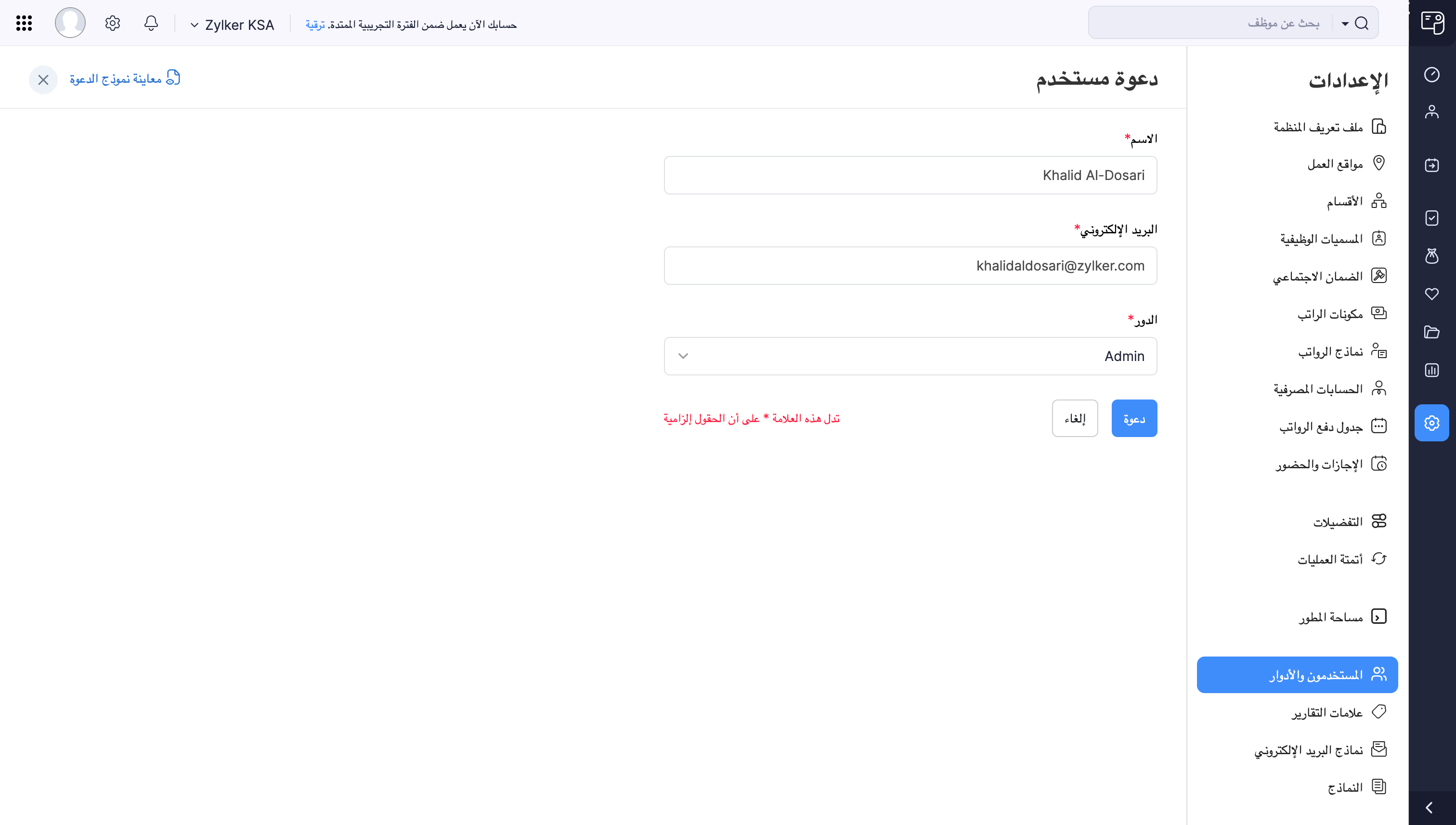Click the search magnifier icon
This screenshot has width=1456, height=825.
coord(1361,23)
